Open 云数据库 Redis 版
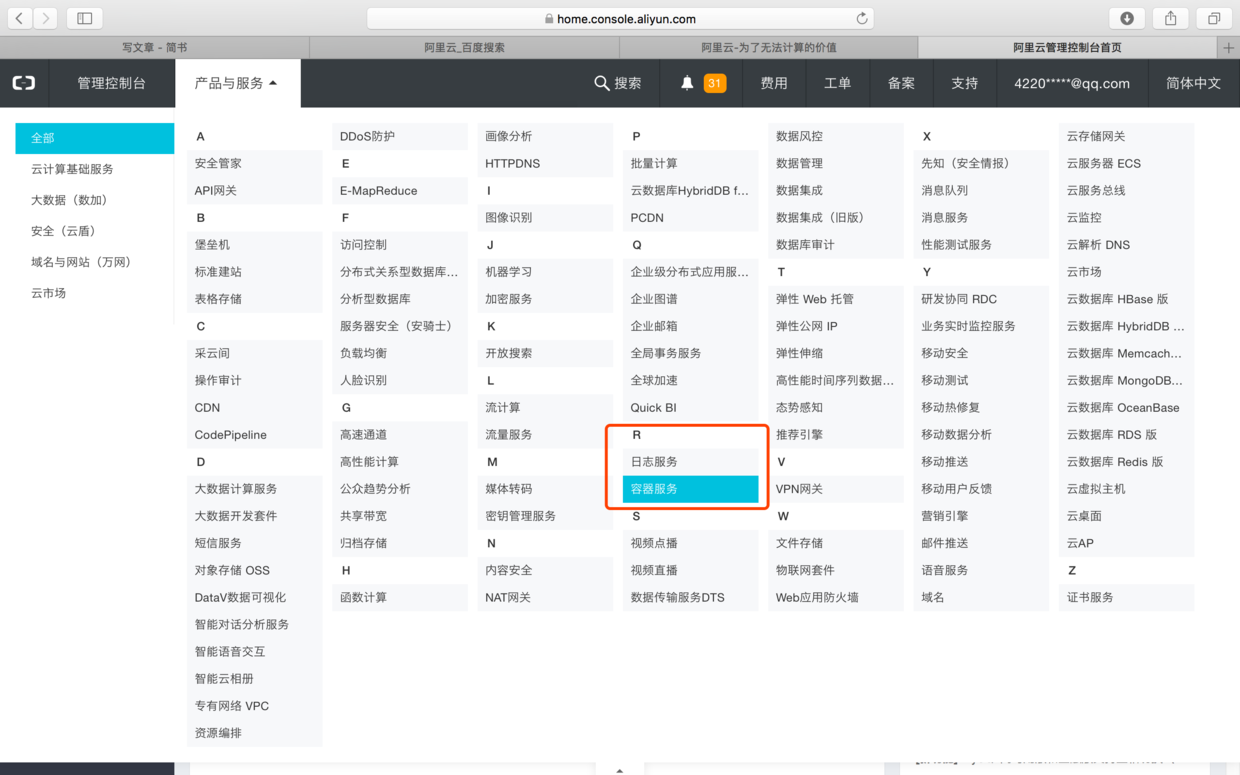This screenshot has height=775, width=1240. coord(1126,462)
